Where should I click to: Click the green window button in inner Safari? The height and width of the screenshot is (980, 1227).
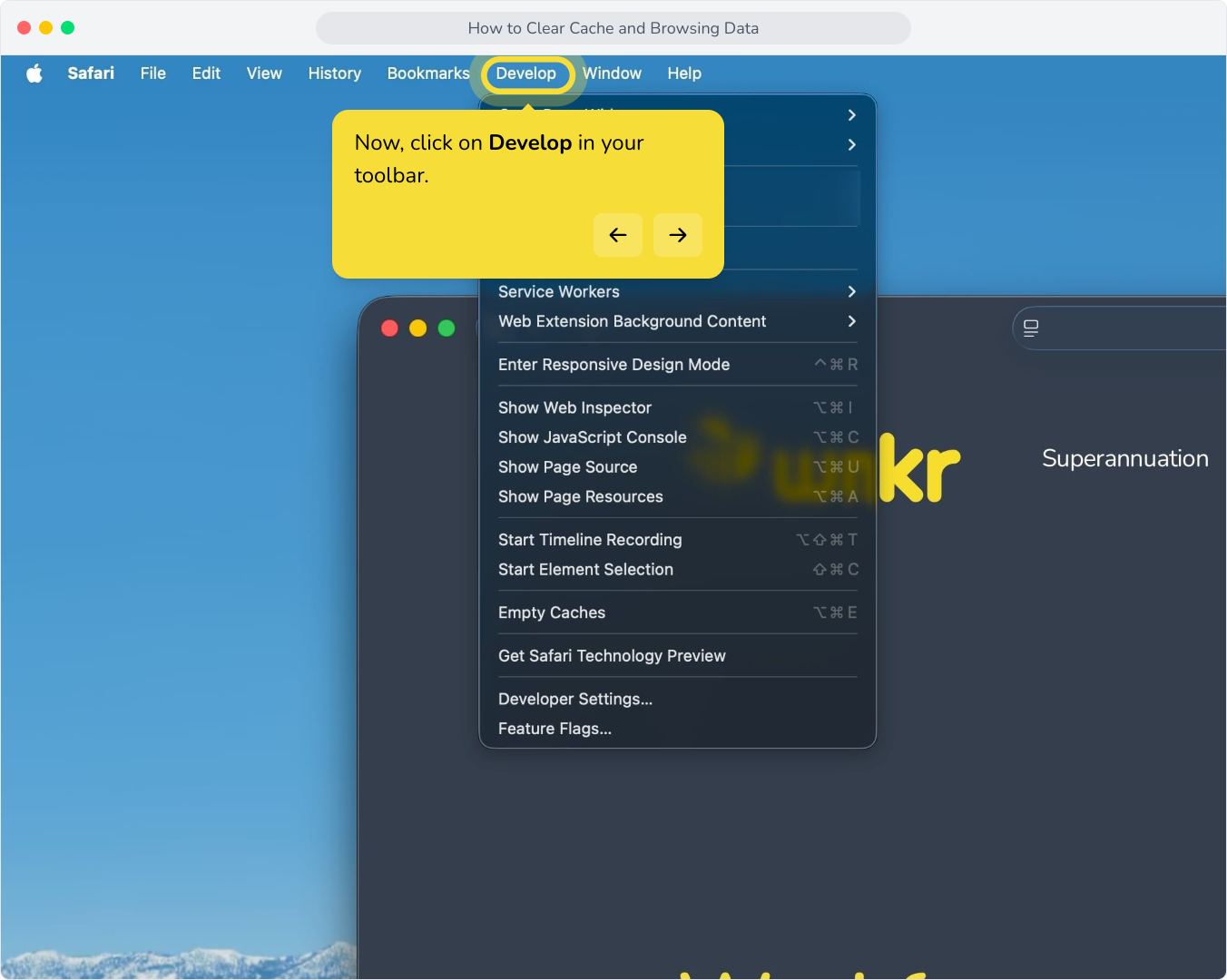click(x=447, y=328)
